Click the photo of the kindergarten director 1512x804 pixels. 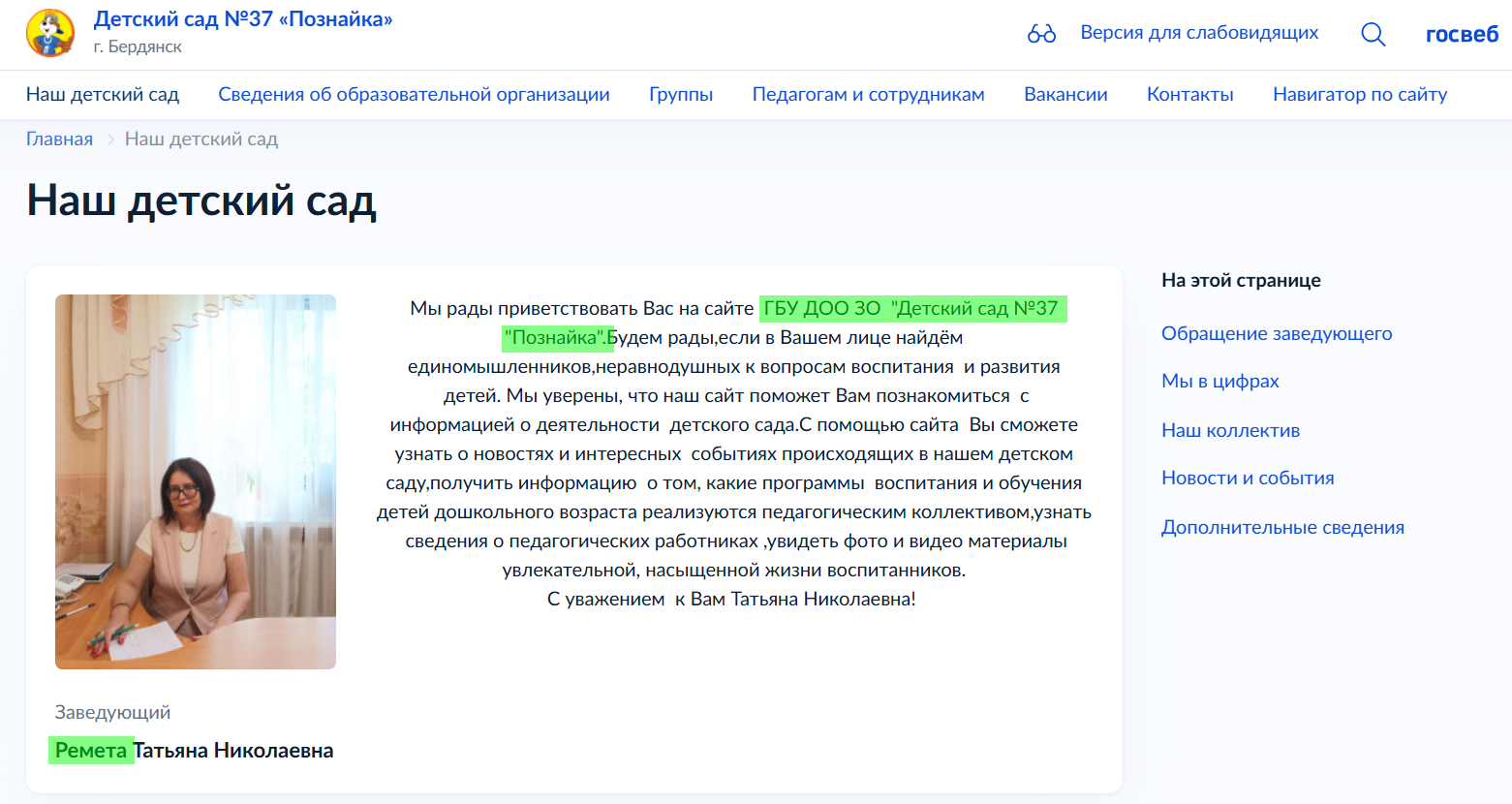[195, 481]
